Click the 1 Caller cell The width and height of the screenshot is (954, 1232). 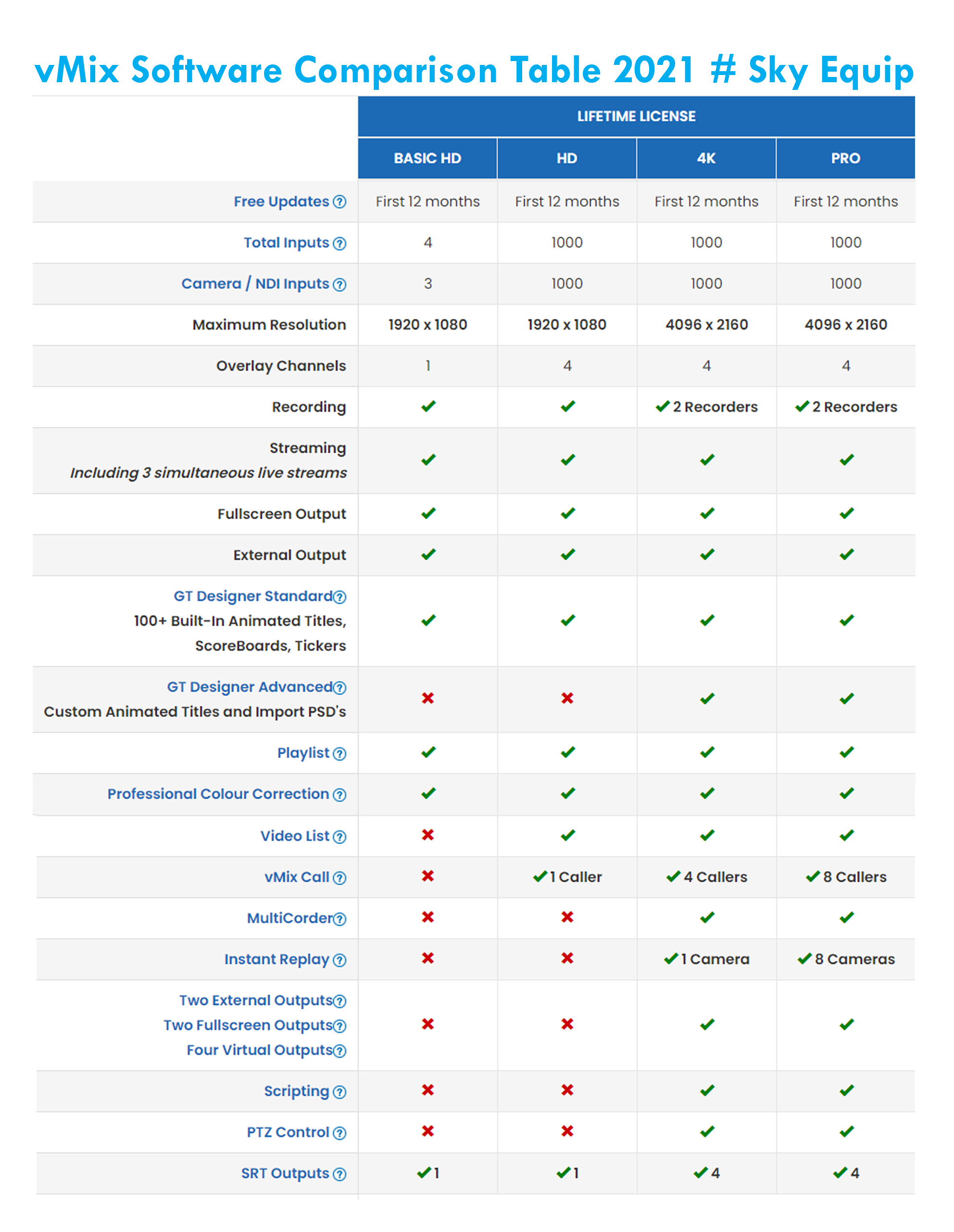(x=567, y=877)
